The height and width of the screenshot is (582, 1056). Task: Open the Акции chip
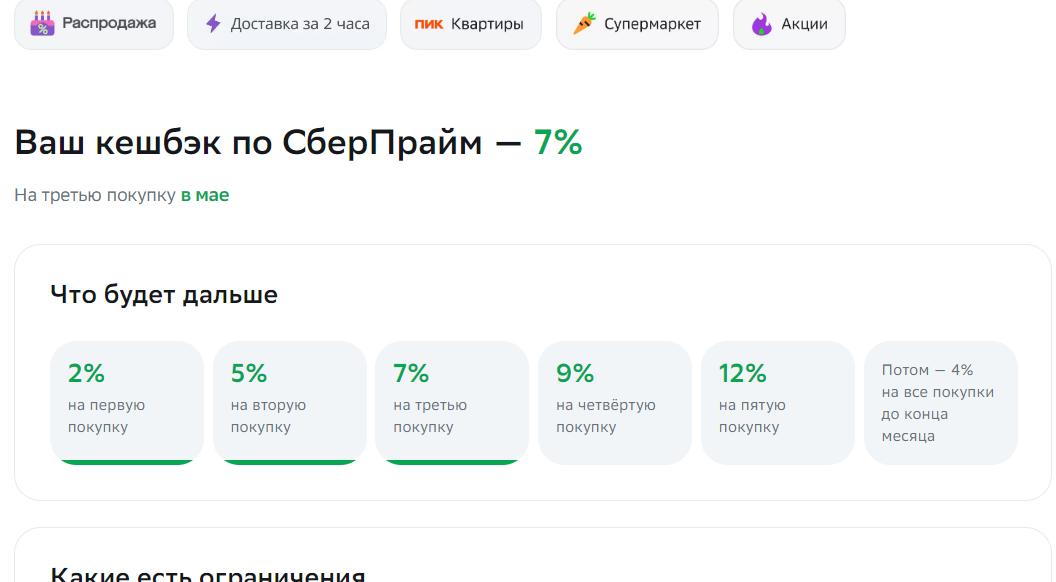click(789, 24)
